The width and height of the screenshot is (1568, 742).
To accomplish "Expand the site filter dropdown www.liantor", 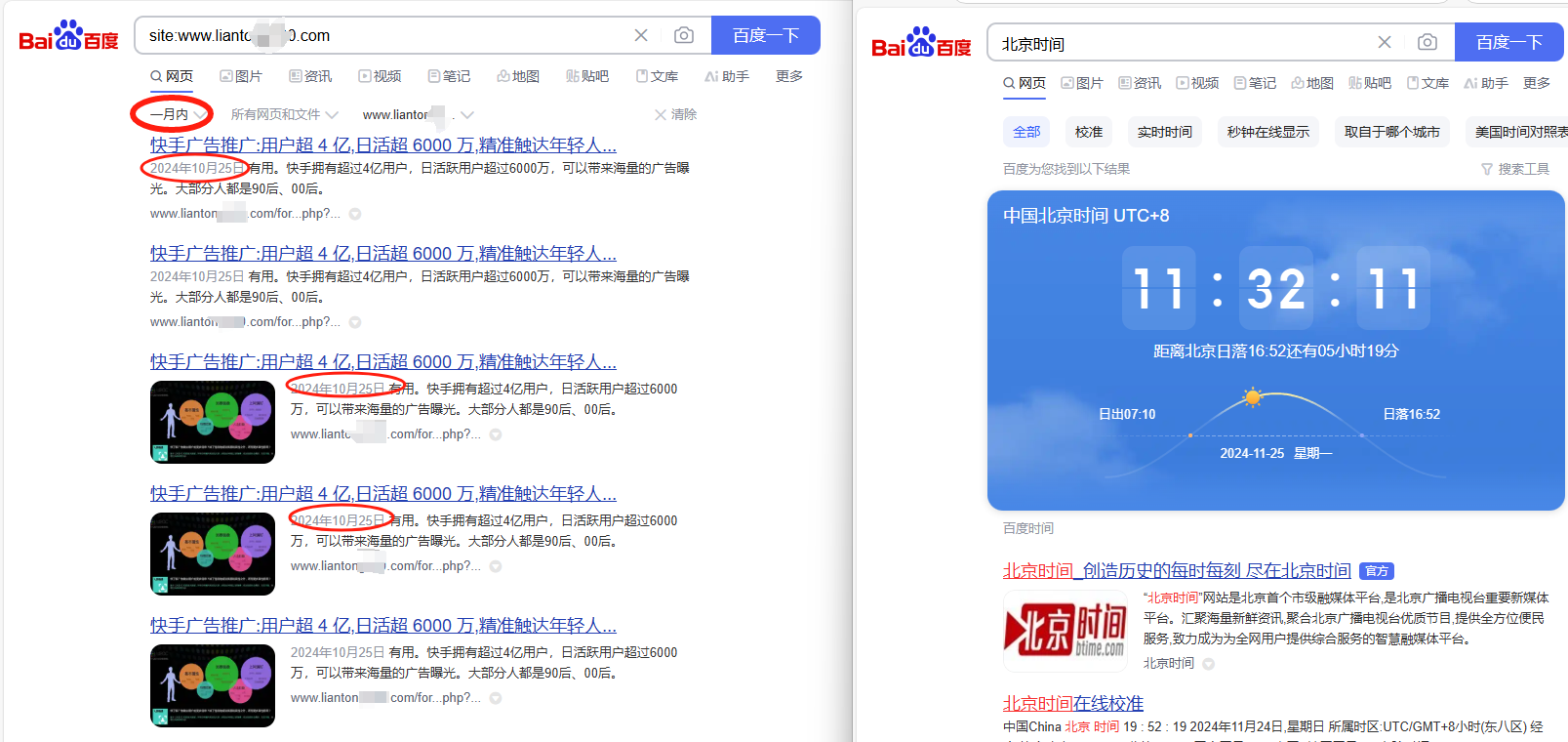I will [x=418, y=114].
